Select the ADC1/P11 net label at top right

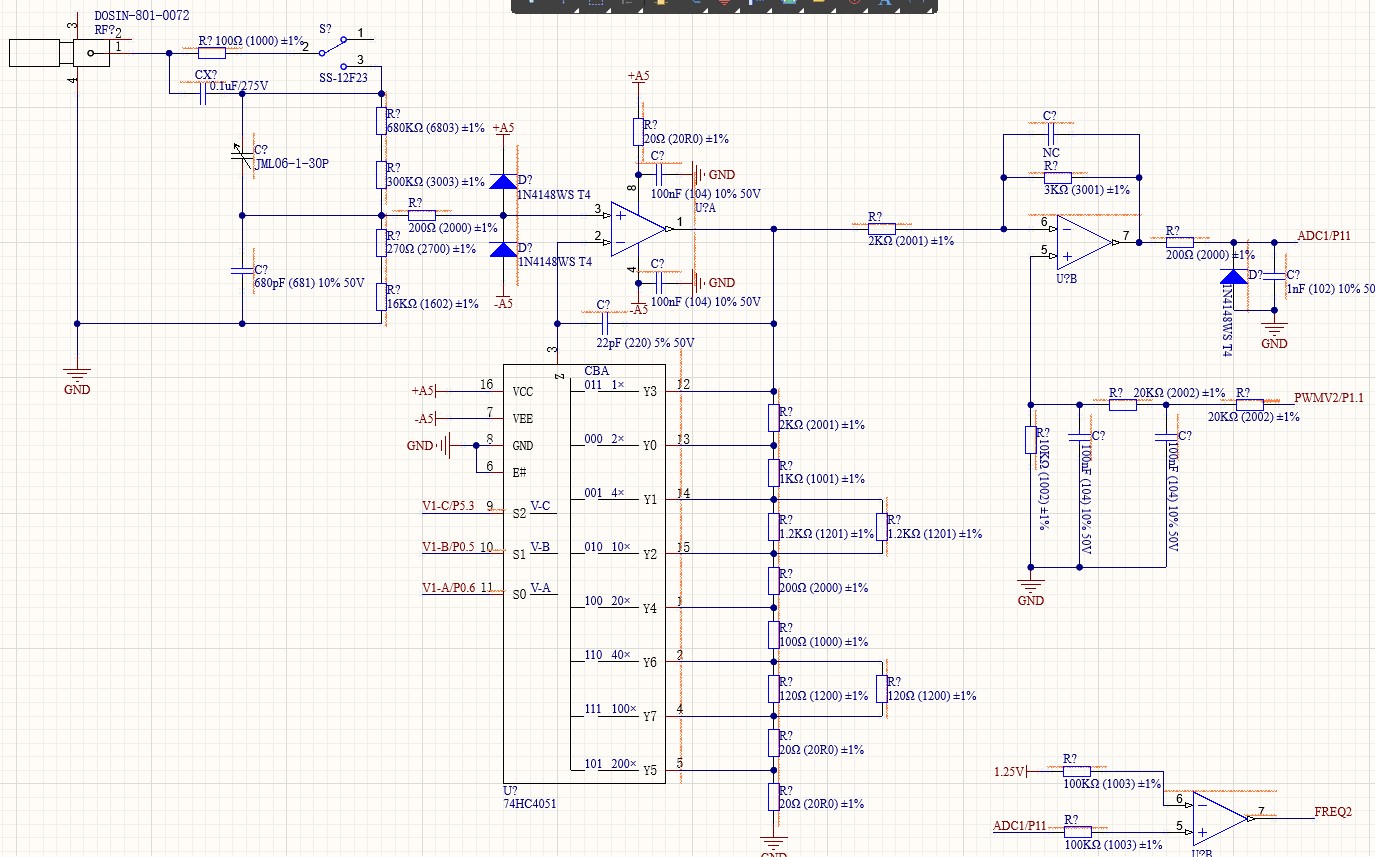1324,236
